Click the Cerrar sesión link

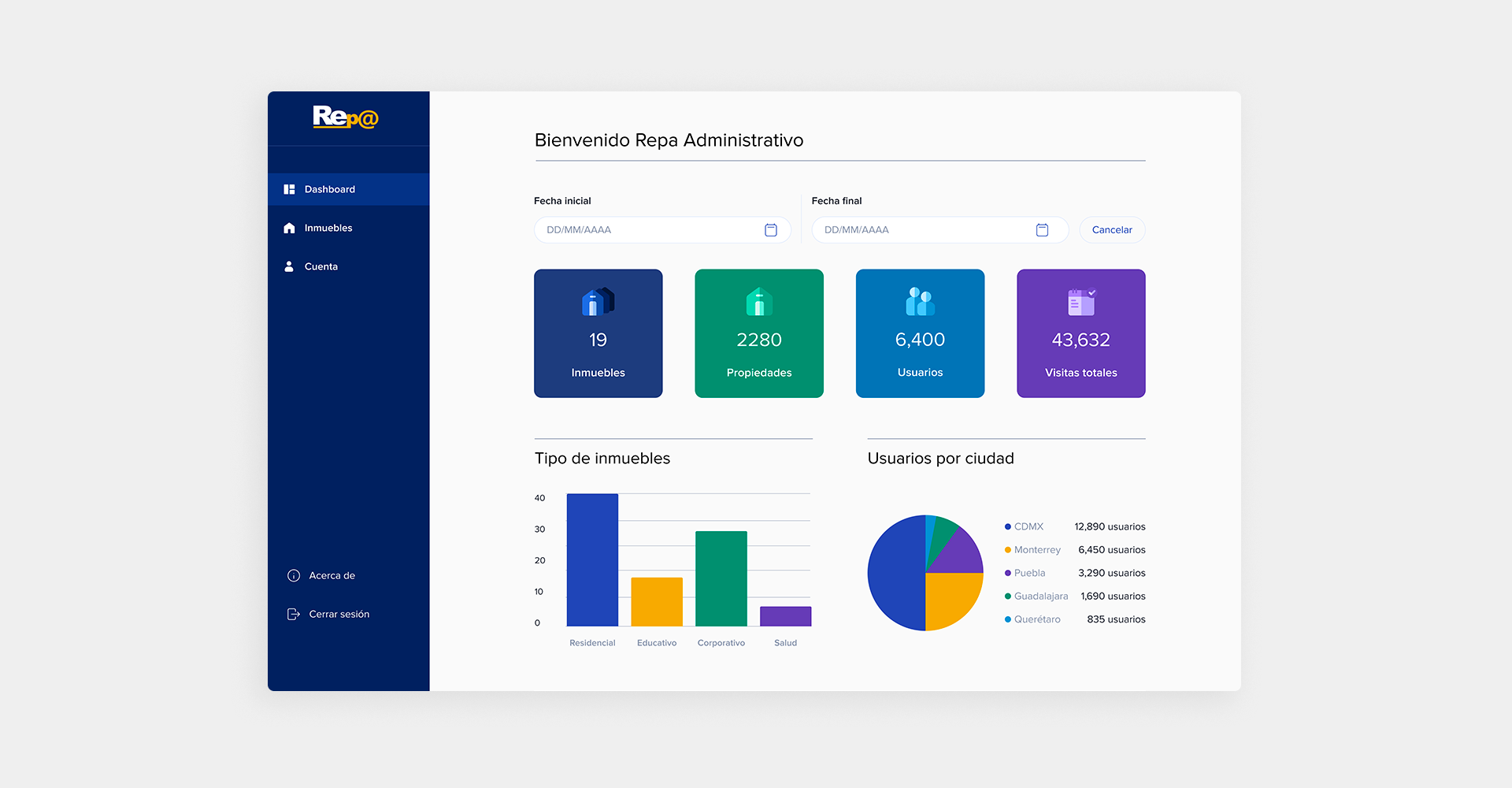pyautogui.click(x=339, y=615)
